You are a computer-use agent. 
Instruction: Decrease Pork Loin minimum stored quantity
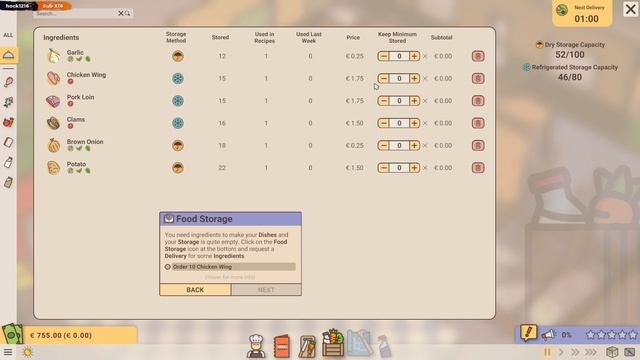point(383,101)
